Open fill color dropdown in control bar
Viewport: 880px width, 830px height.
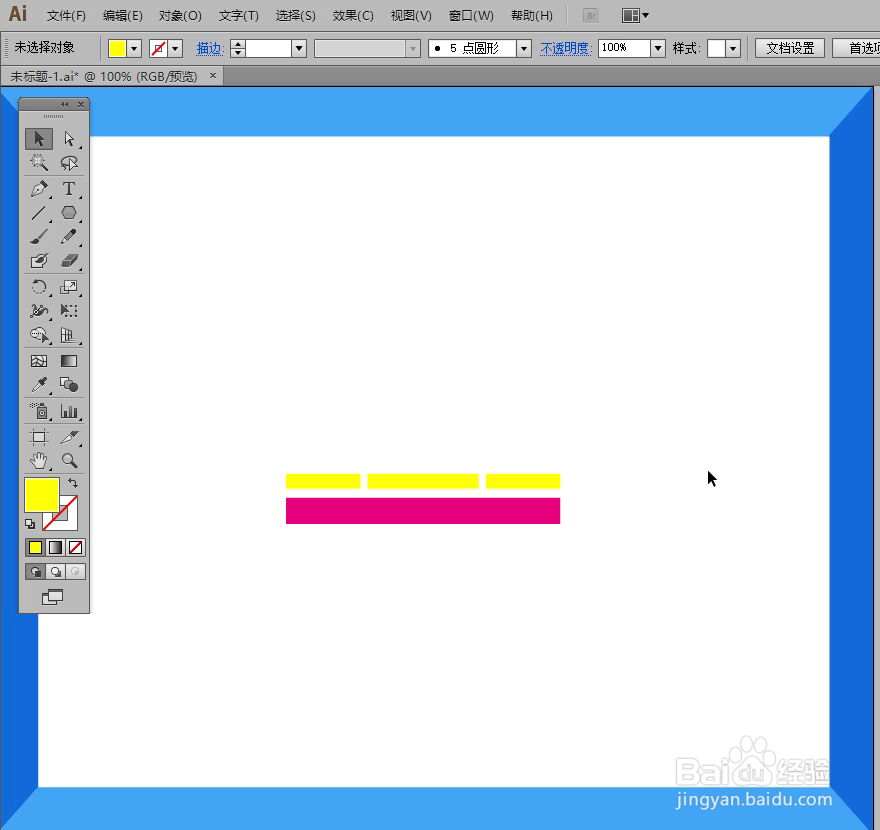(134, 49)
